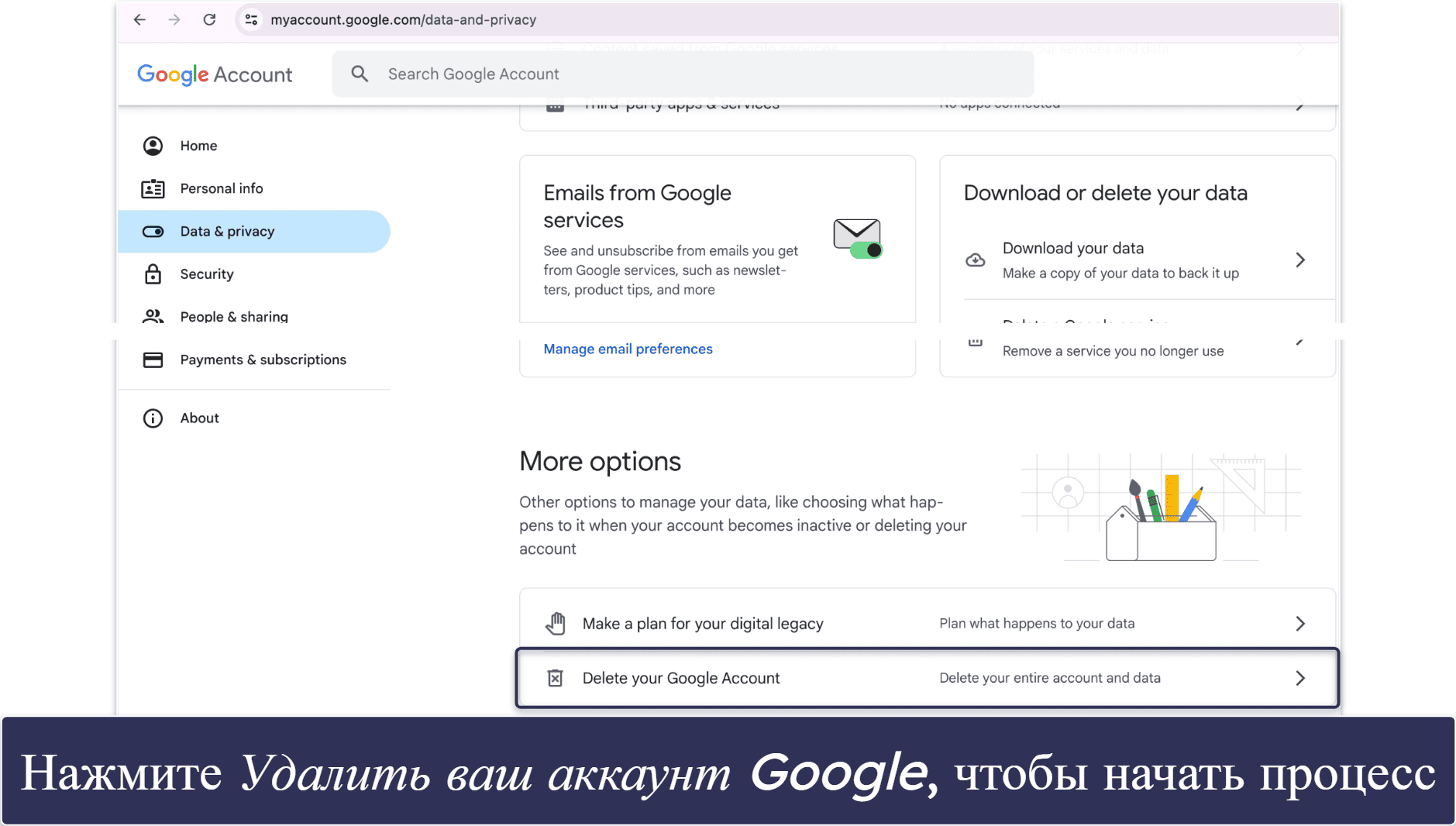This screenshot has height=826, width=1456.
Task: Click Download or delete your data heading
Action: 1106,193
